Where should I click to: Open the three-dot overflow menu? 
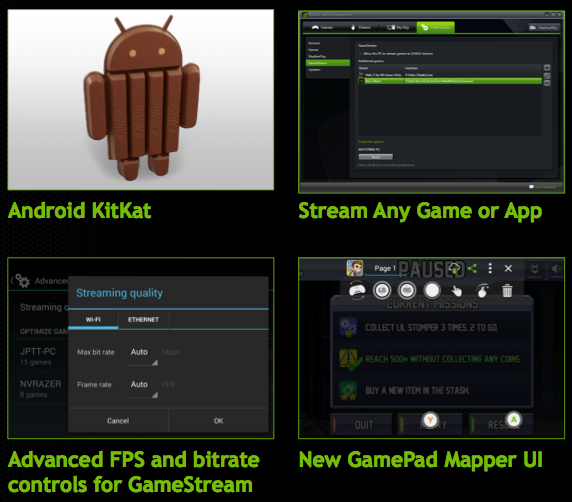(x=490, y=269)
